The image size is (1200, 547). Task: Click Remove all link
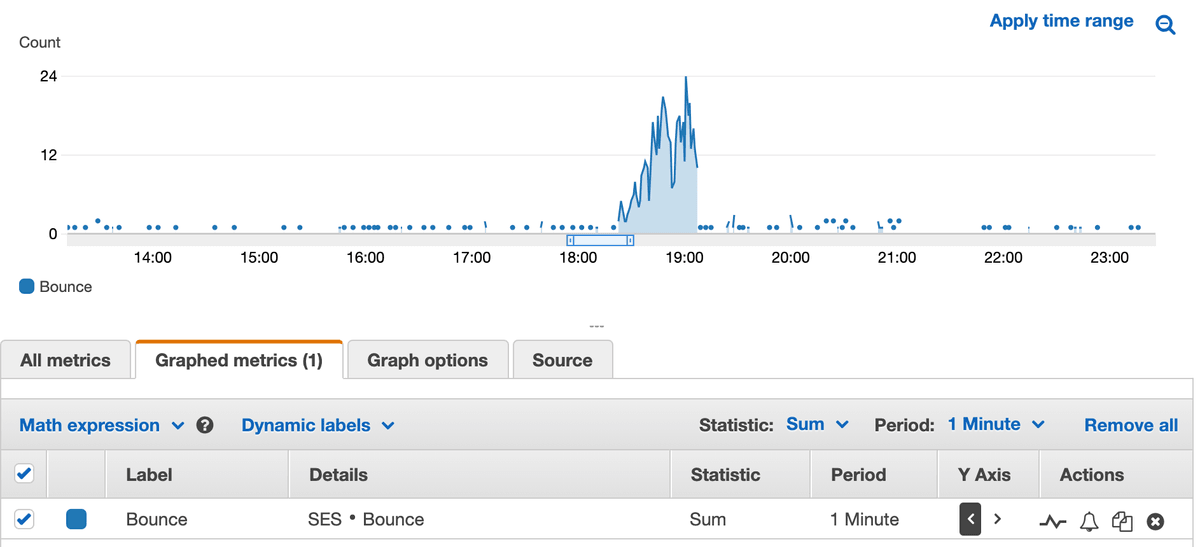point(1130,425)
